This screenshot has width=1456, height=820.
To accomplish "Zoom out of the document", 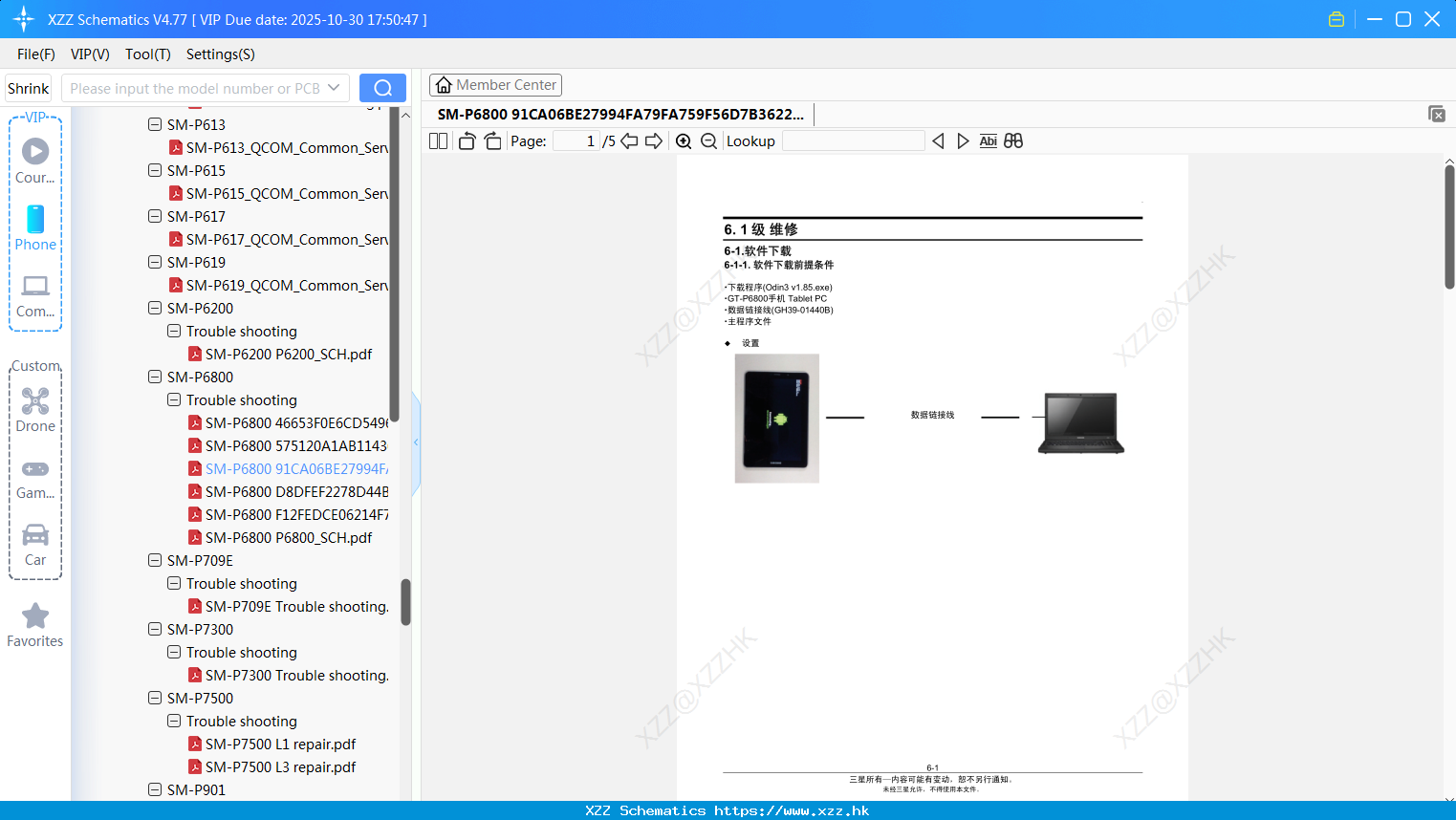I will coord(708,140).
